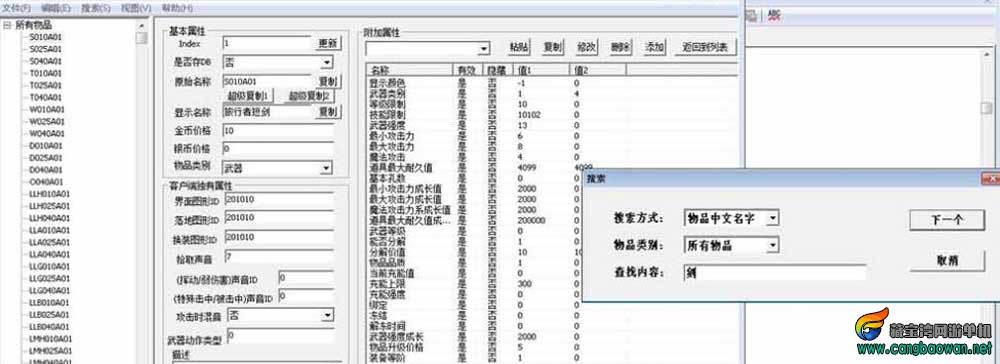Click the 名称 column header

408,69
